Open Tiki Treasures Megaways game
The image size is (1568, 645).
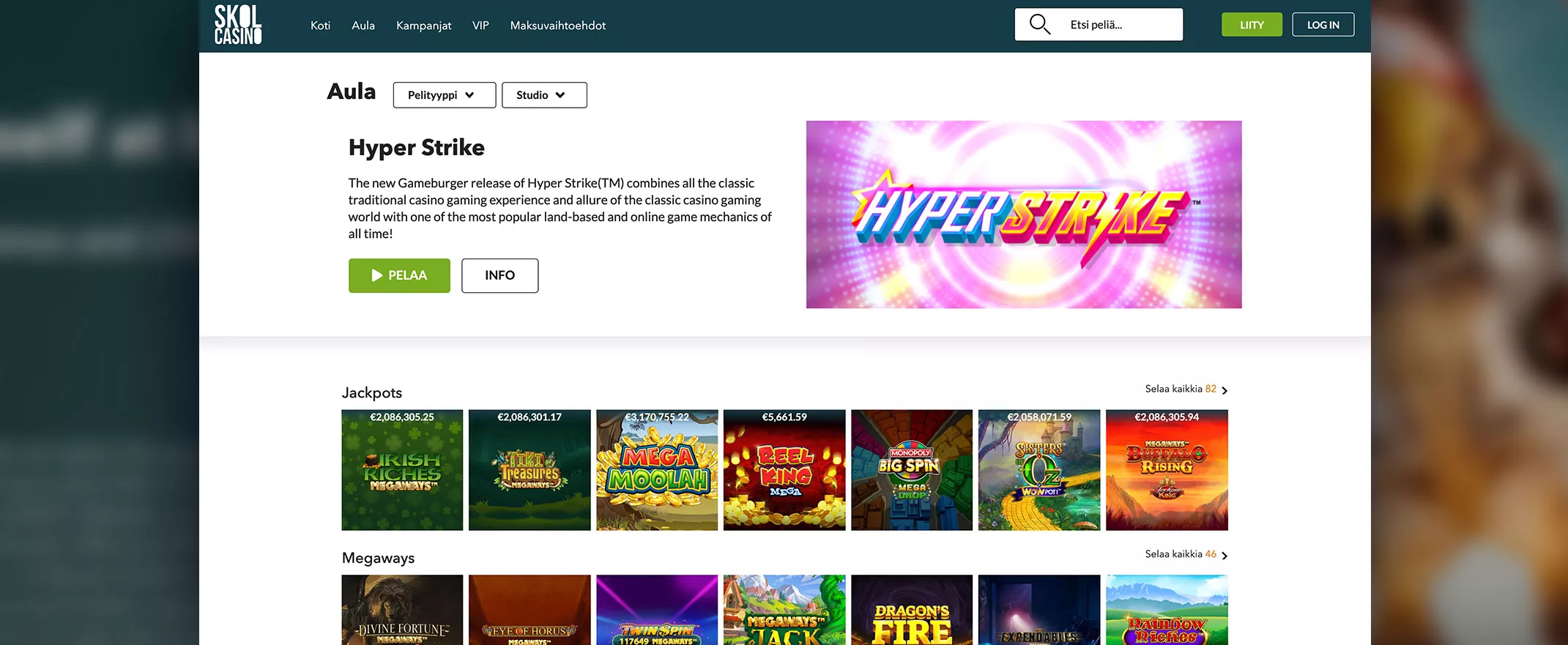[x=530, y=470]
